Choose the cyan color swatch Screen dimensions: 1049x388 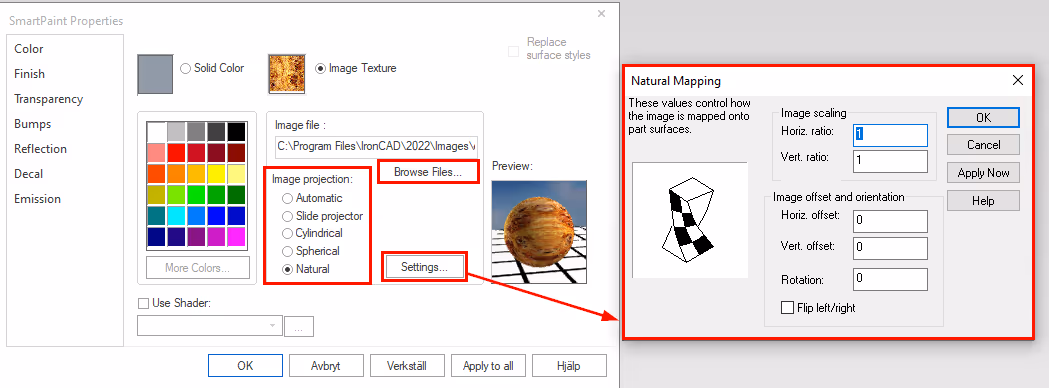176,216
